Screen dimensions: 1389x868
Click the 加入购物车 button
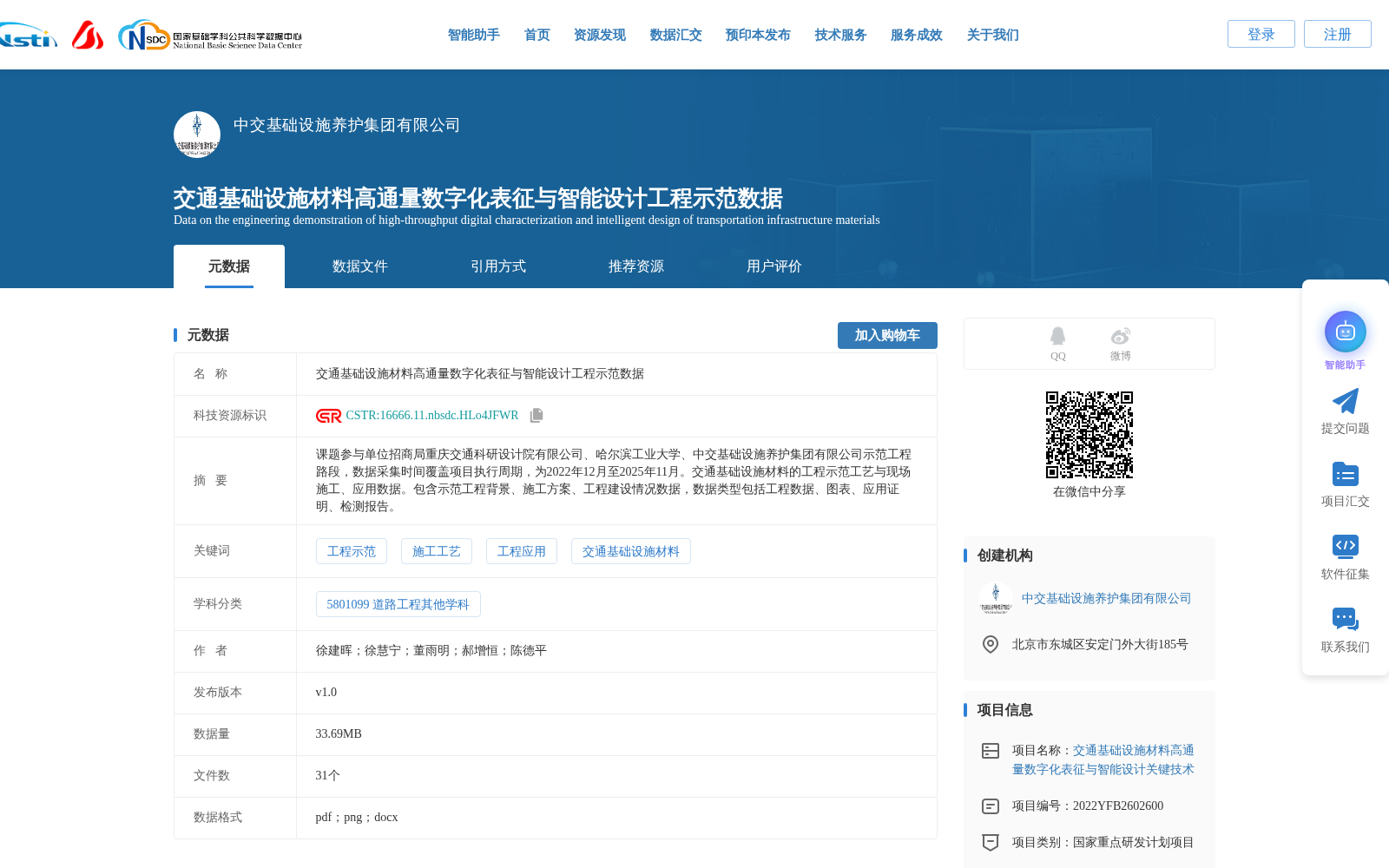(x=887, y=335)
